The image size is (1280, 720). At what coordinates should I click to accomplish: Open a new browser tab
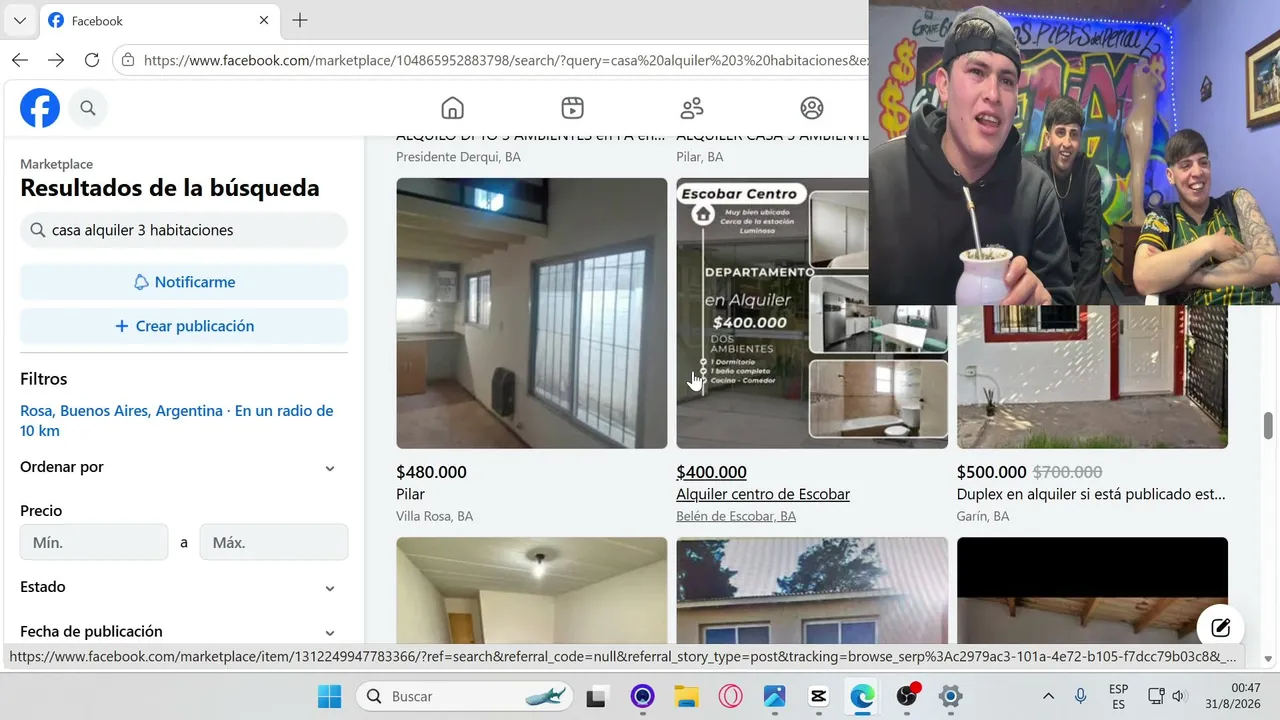coord(300,20)
